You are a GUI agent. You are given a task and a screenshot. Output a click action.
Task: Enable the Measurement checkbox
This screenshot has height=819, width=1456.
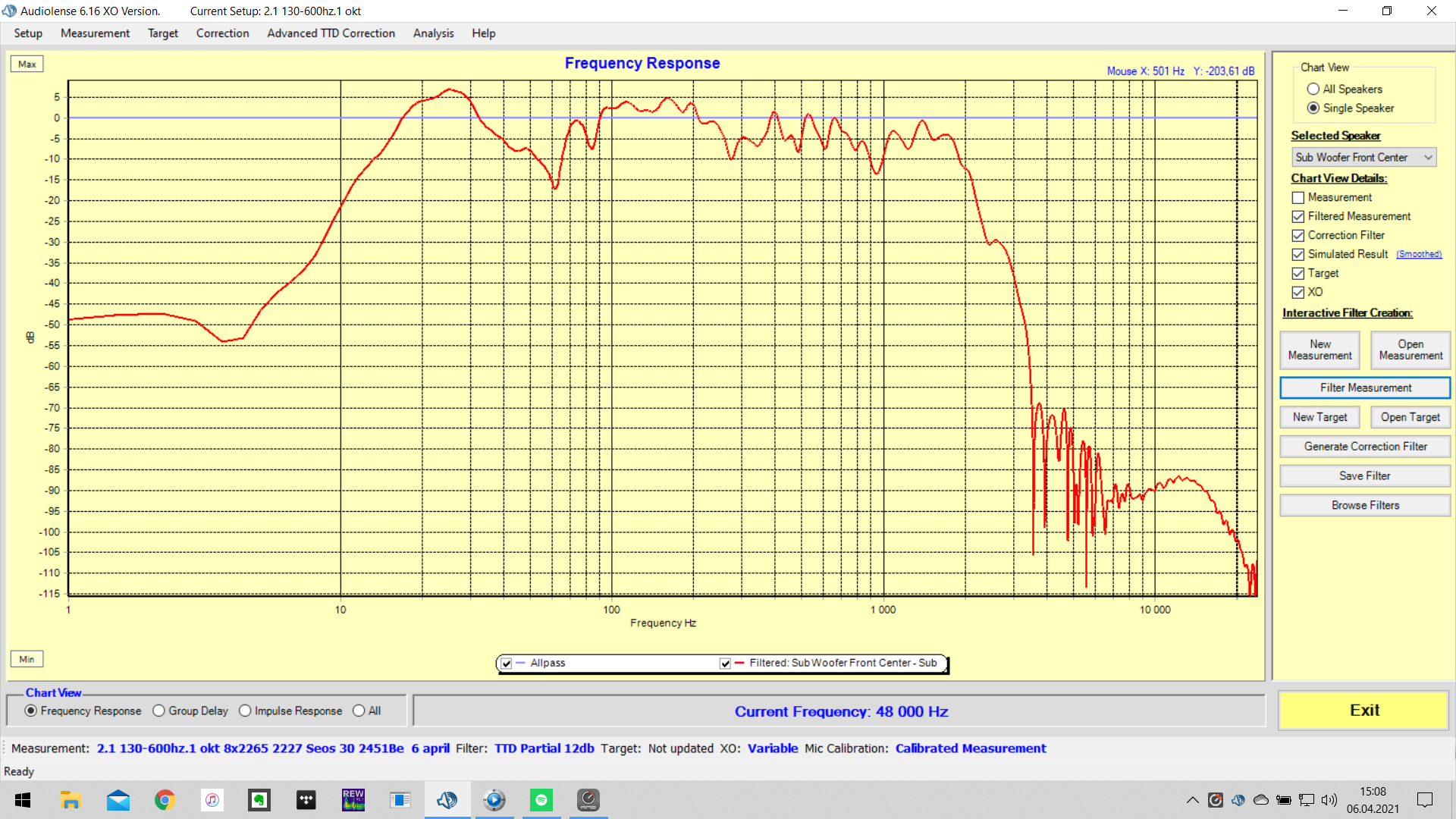click(1298, 198)
